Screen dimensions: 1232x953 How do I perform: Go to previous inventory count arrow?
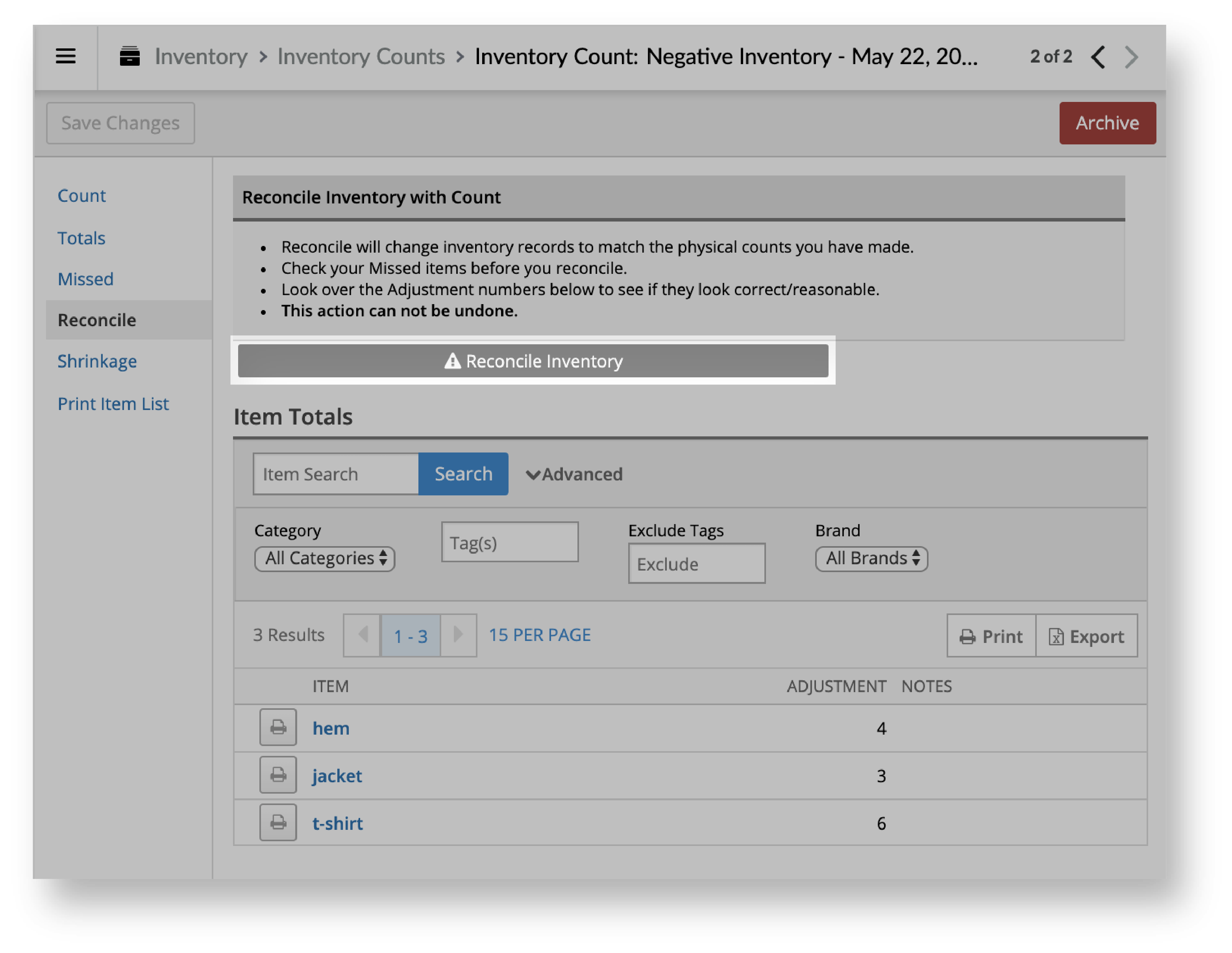(x=1098, y=57)
